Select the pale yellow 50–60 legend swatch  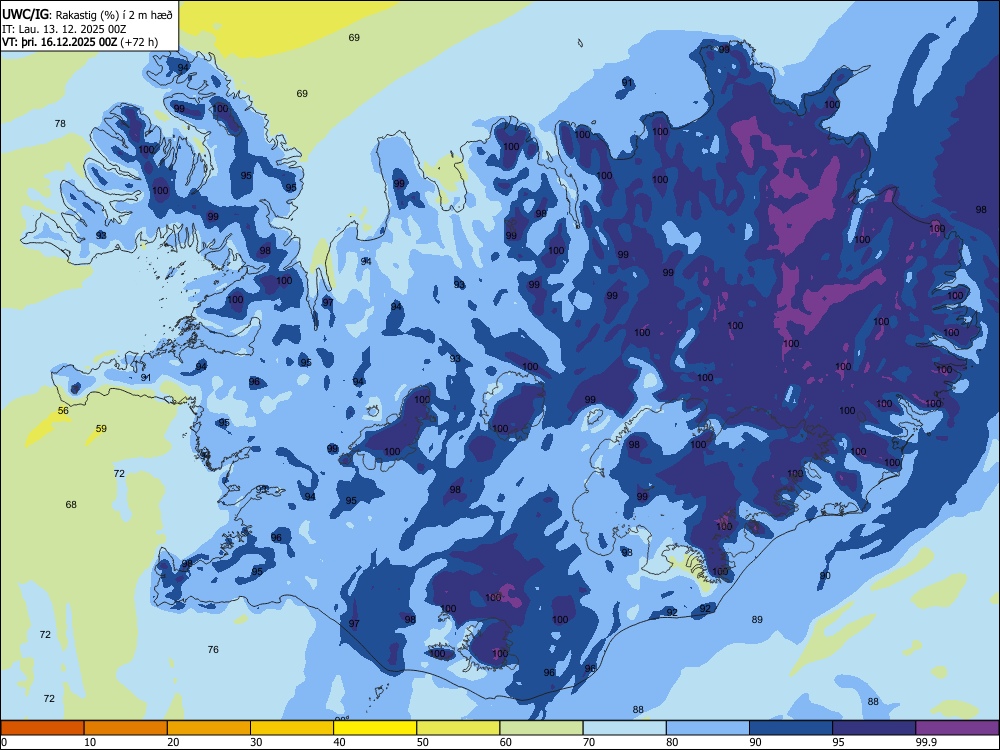tap(458, 728)
